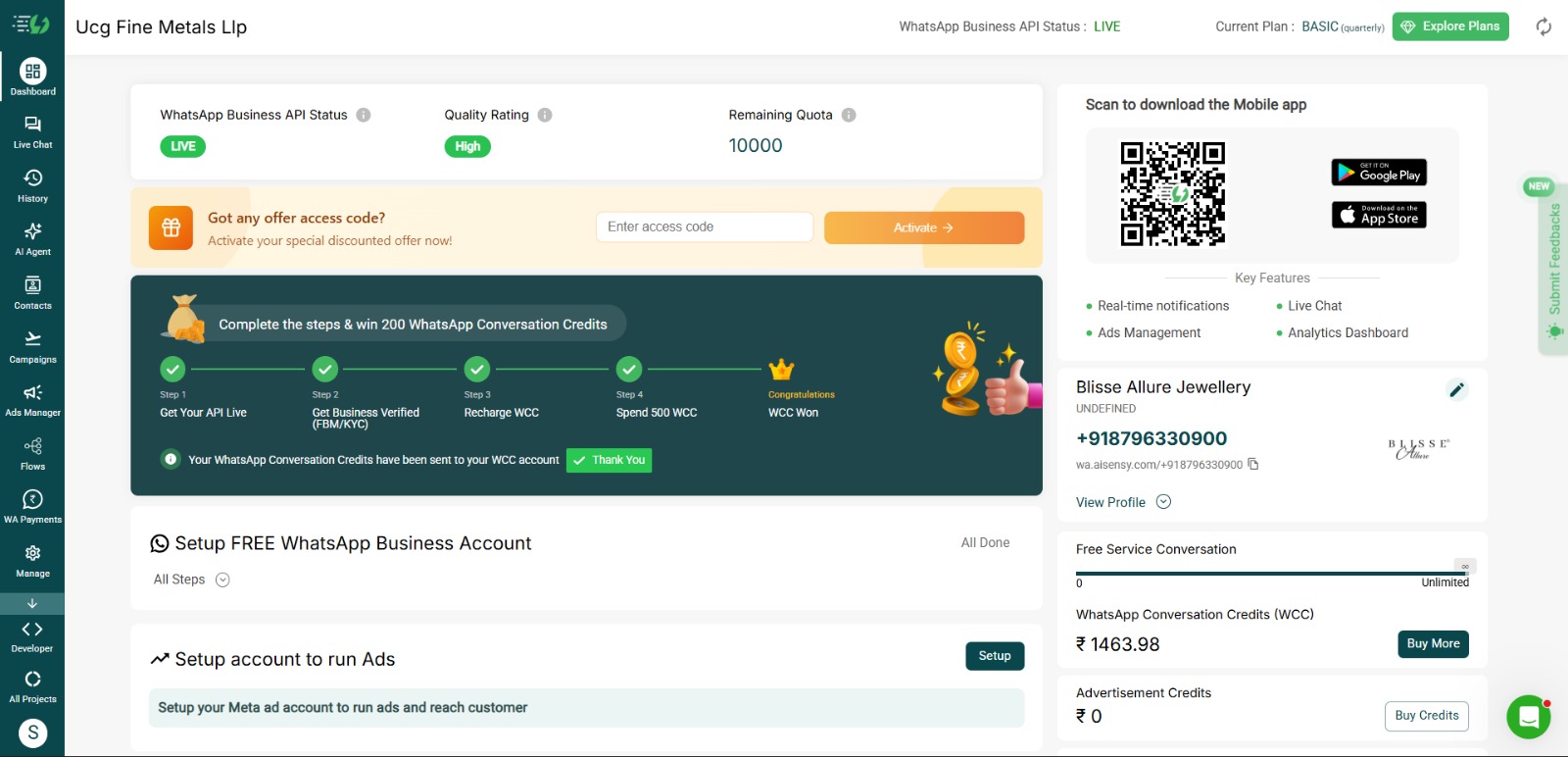Screen dimensions: 1568x757
Task: Open All Projects icon
Action: tap(32, 679)
